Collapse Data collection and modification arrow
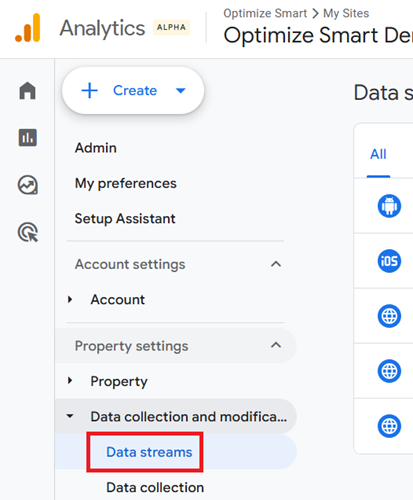The width and height of the screenshot is (413, 500). coord(70,416)
